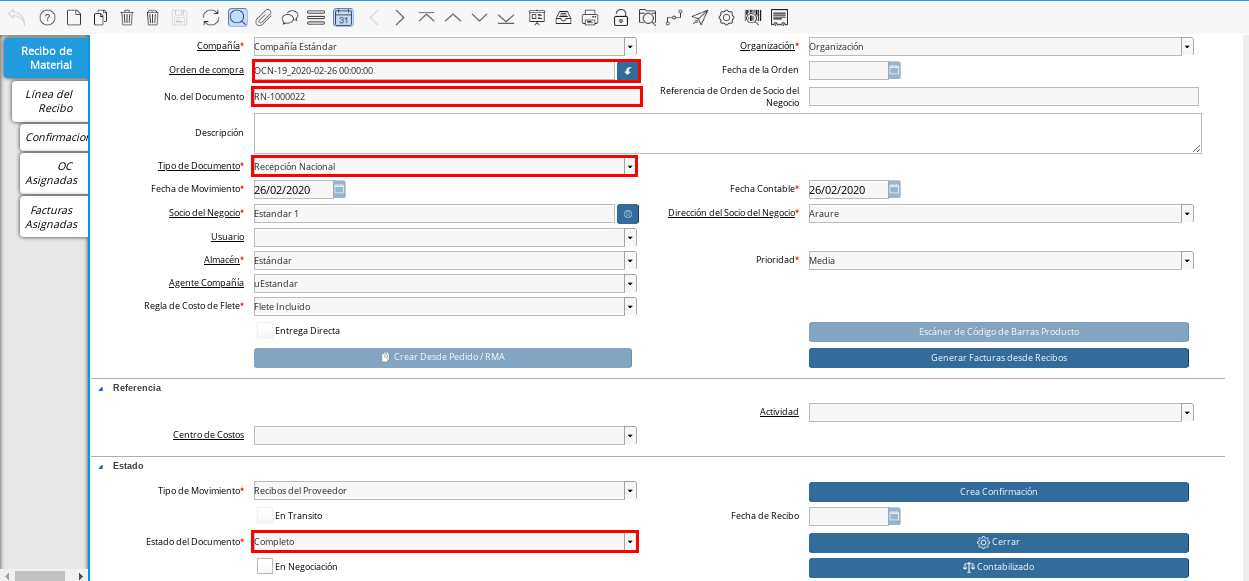The width and height of the screenshot is (1249, 581).
Task: Click the magnifier find record icon
Action: (237, 17)
